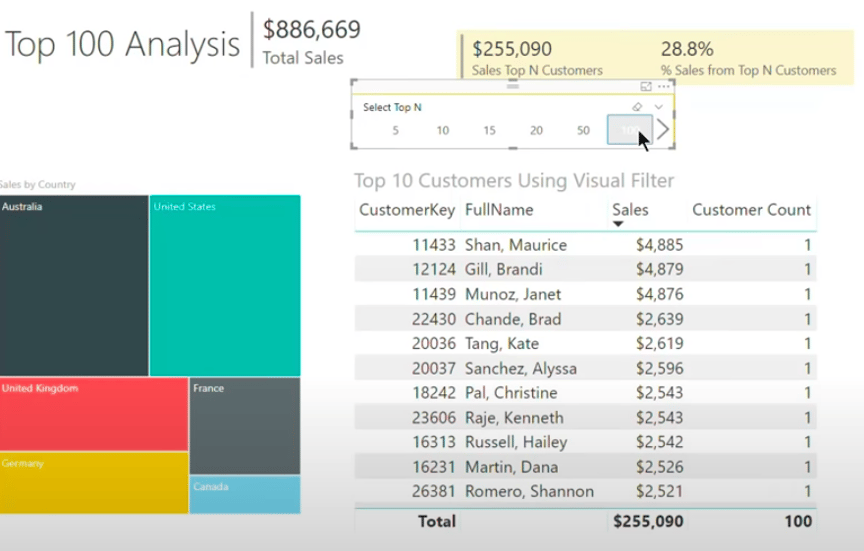Click the Sales Top N Customers card
Screen dimensions: 864x551
[537, 58]
